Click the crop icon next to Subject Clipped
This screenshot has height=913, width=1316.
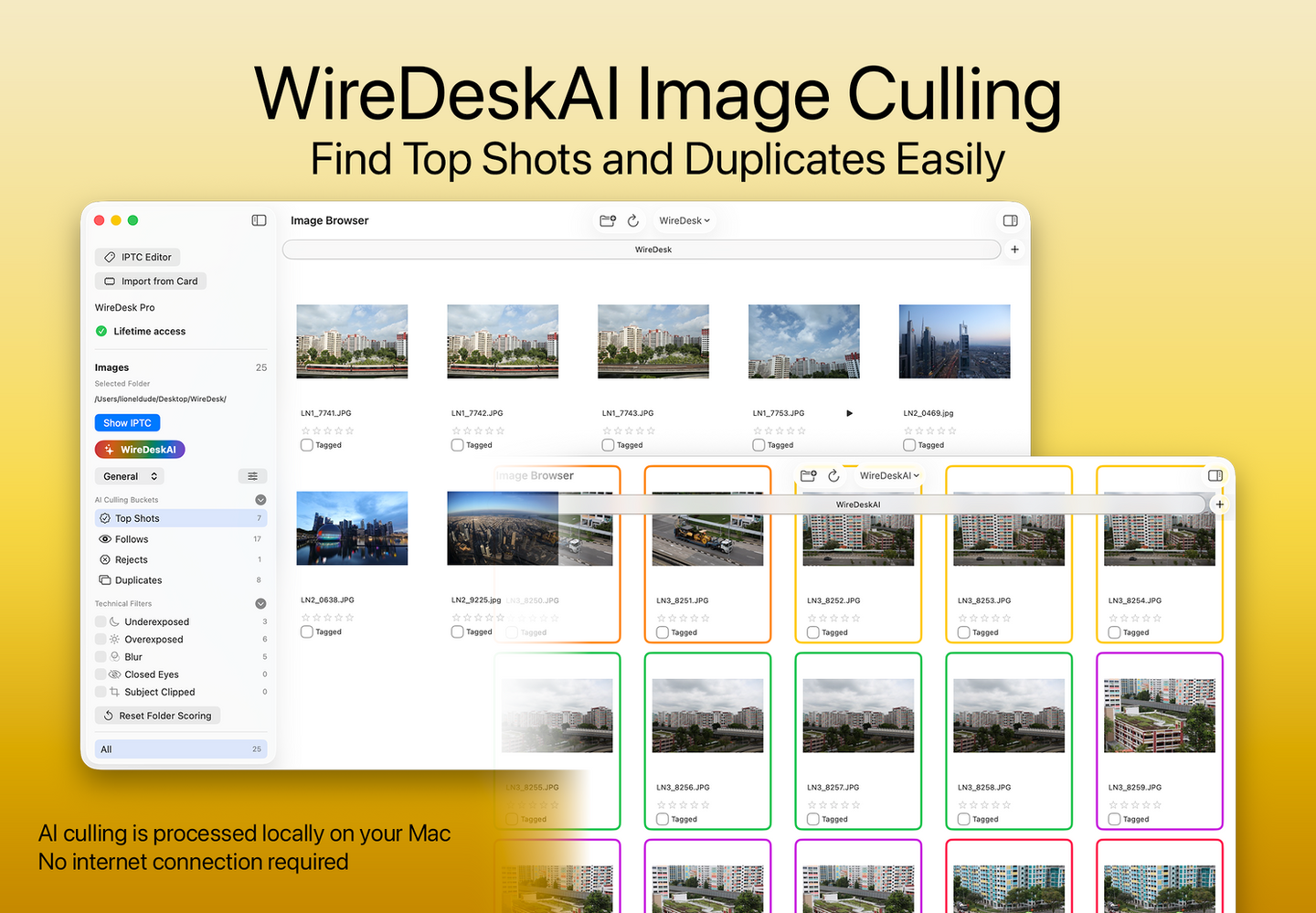click(x=114, y=692)
